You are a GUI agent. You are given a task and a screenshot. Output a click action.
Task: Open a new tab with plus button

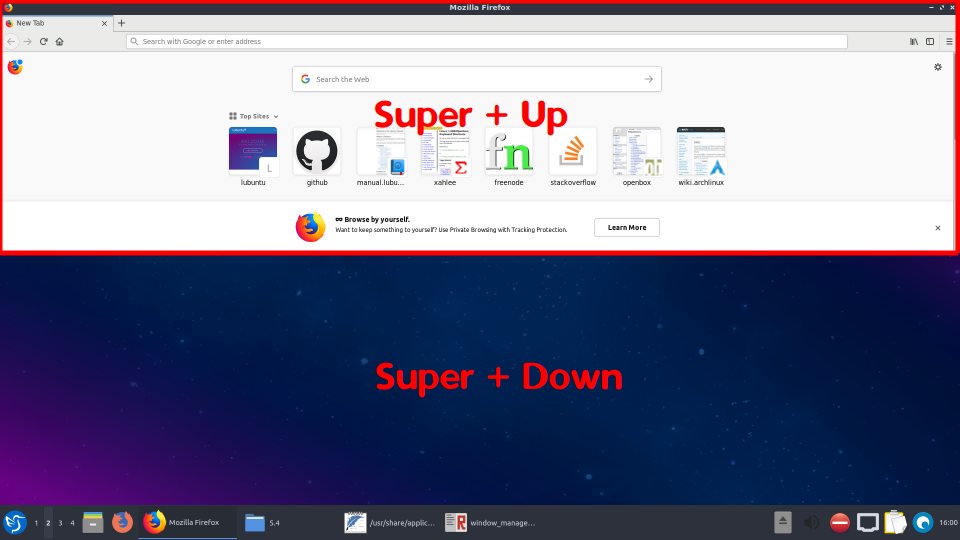[x=122, y=23]
